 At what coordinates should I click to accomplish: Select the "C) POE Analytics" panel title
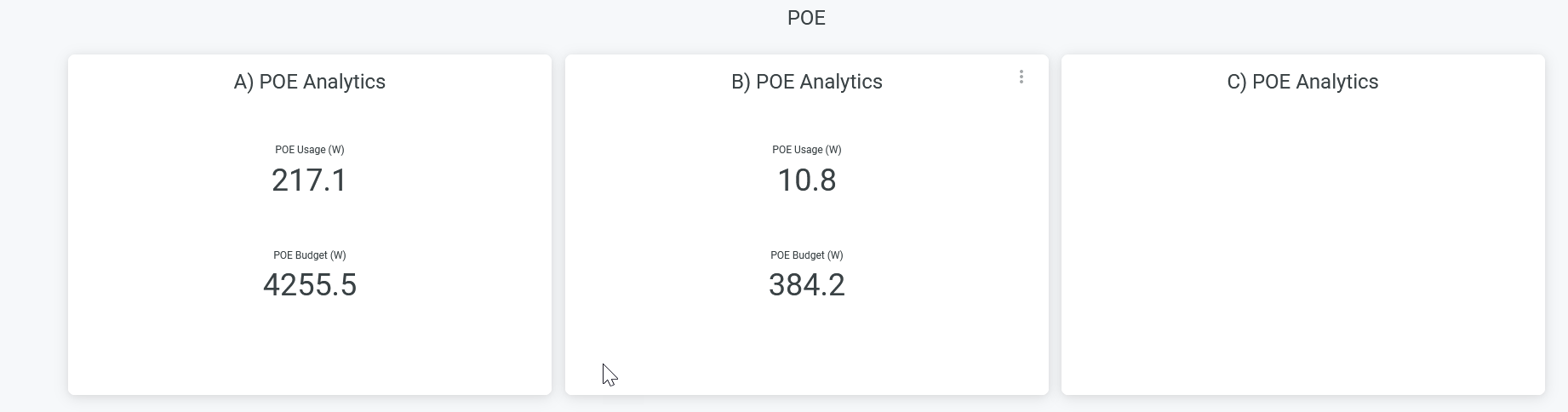pos(1302,82)
